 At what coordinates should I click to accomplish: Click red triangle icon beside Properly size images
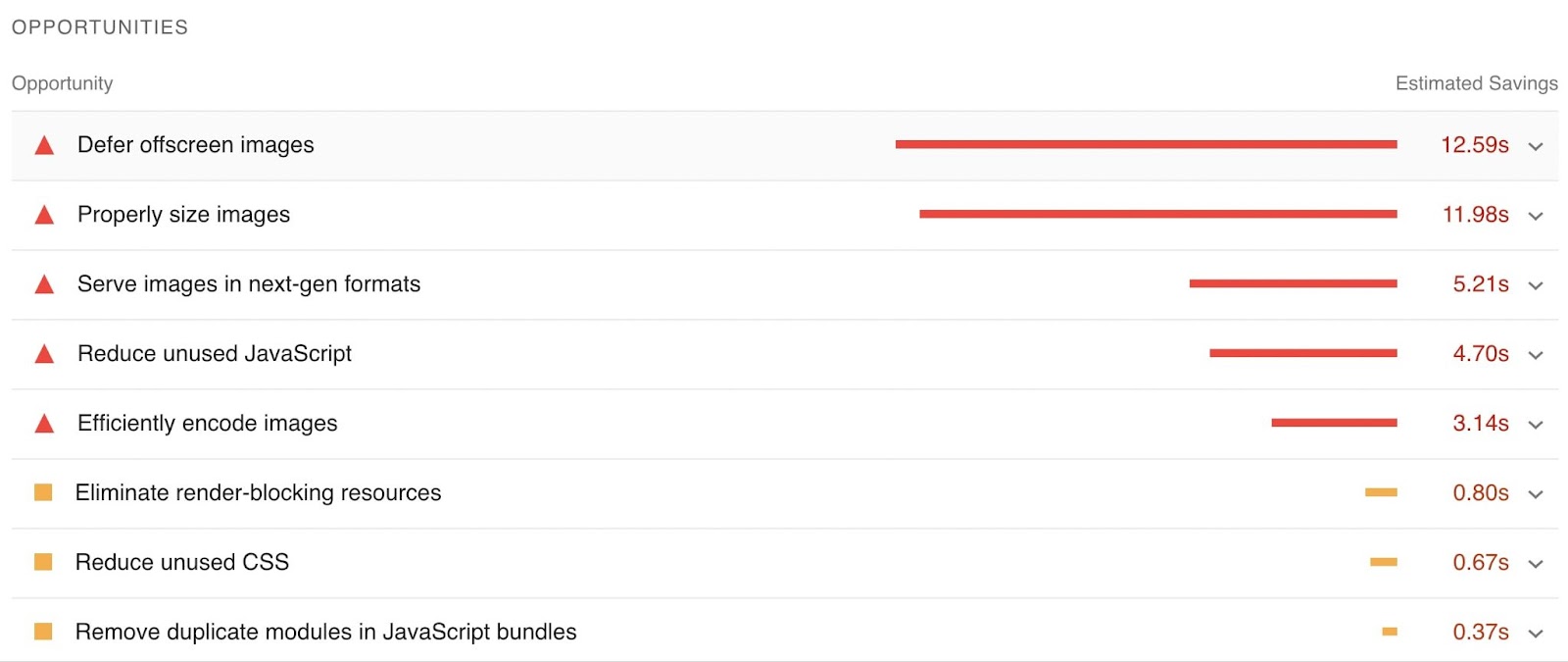click(44, 216)
